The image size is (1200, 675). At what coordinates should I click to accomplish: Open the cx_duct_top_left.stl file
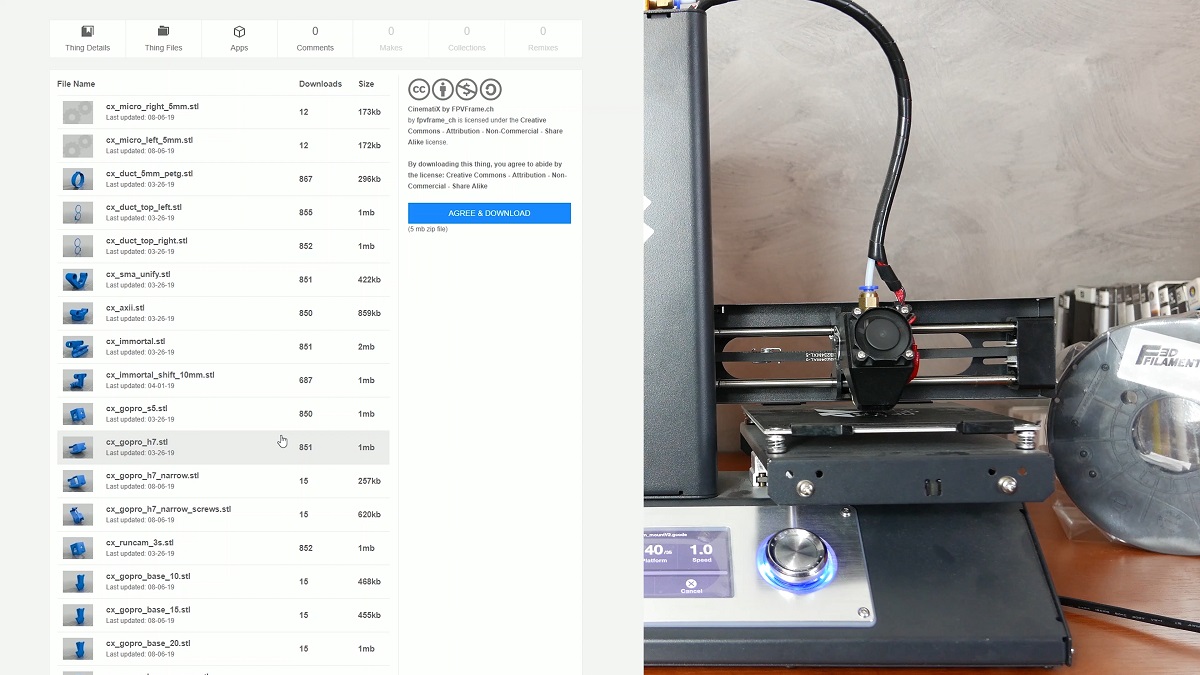tap(144, 207)
